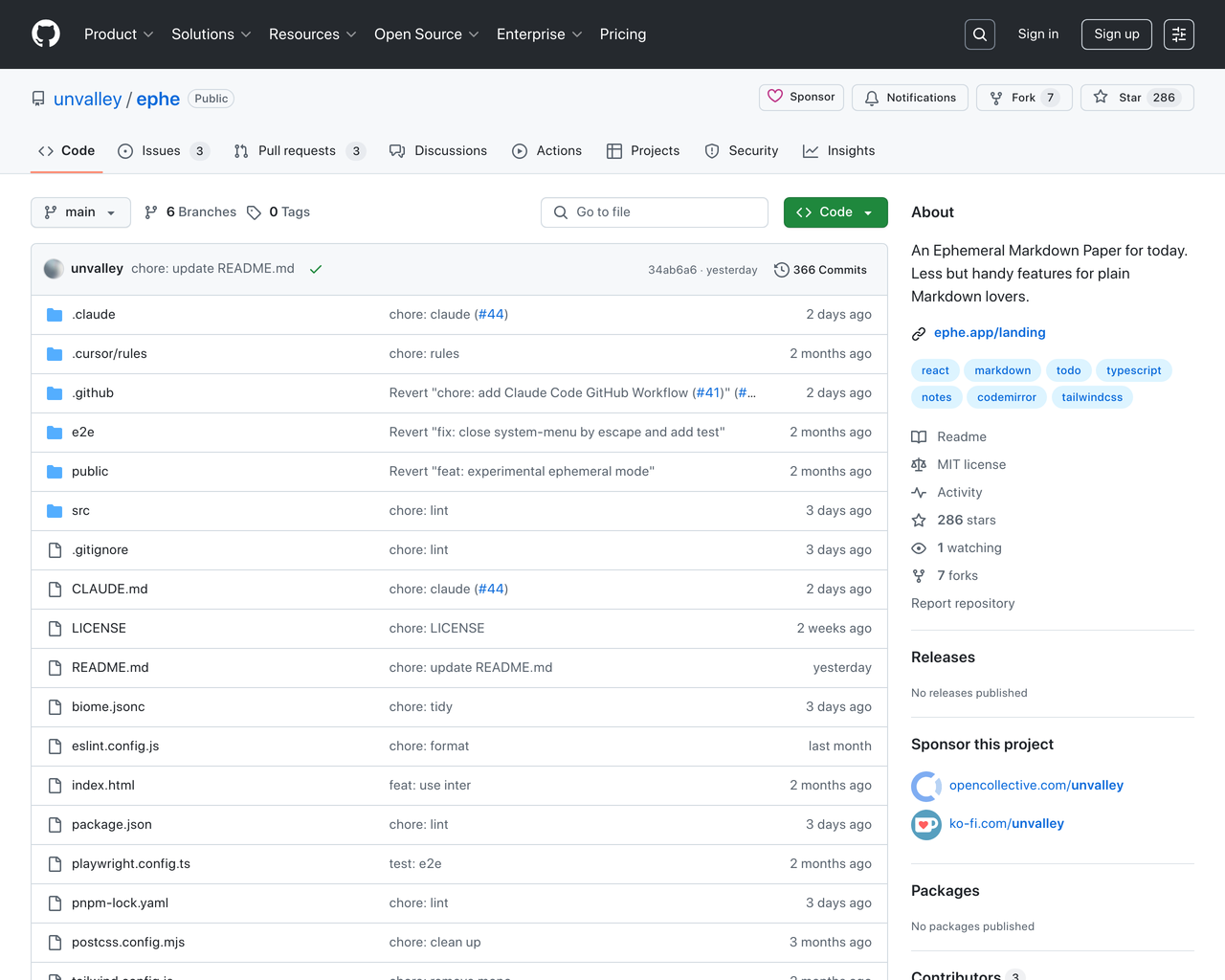The height and width of the screenshot is (980, 1225).
Task: Click the watching eye icon
Action: pyautogui.click(x=919, y=548)
